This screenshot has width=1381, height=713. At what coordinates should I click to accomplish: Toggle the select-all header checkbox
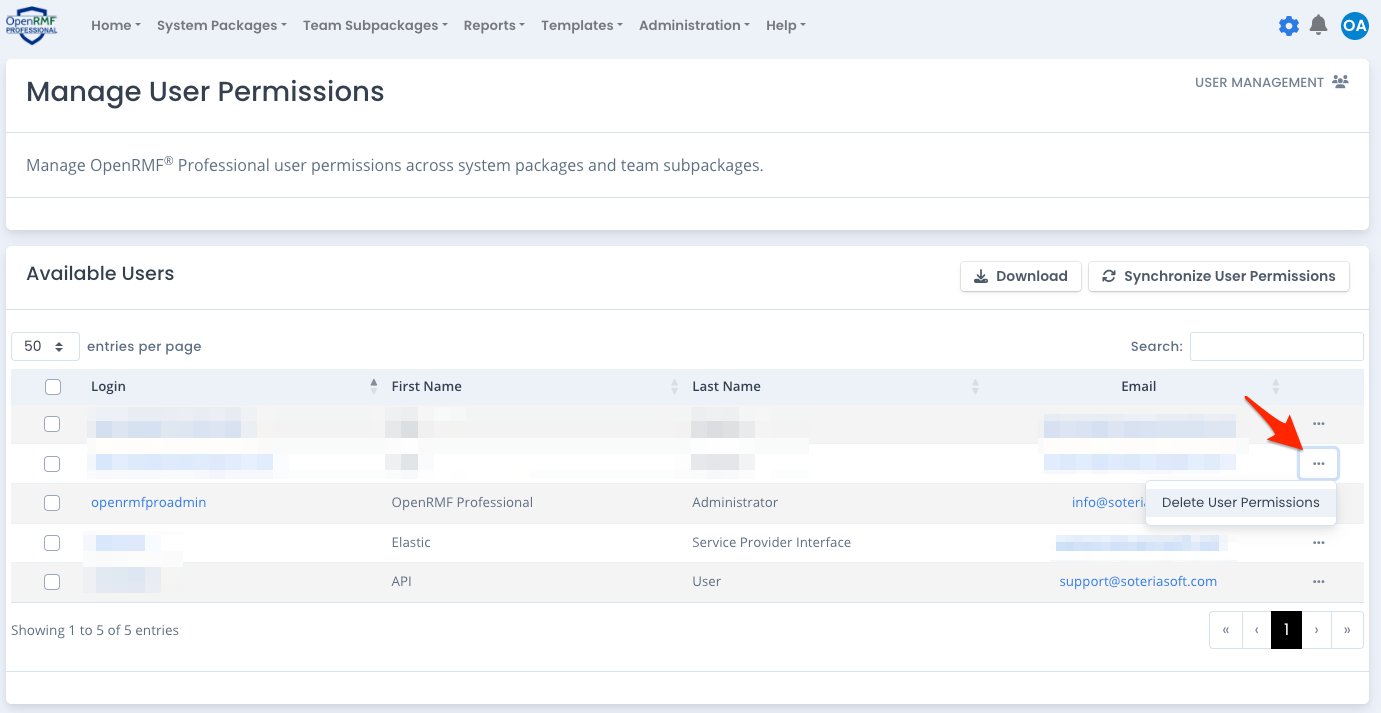tap(53, 387)
